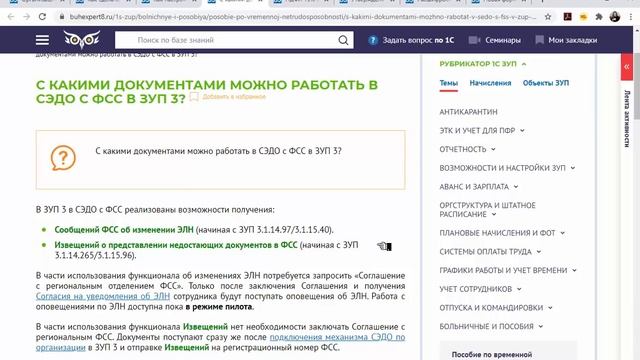This screenshot has height=360, width=640.
Task: Click the red PDF extension icon
Action: point(567,17)
